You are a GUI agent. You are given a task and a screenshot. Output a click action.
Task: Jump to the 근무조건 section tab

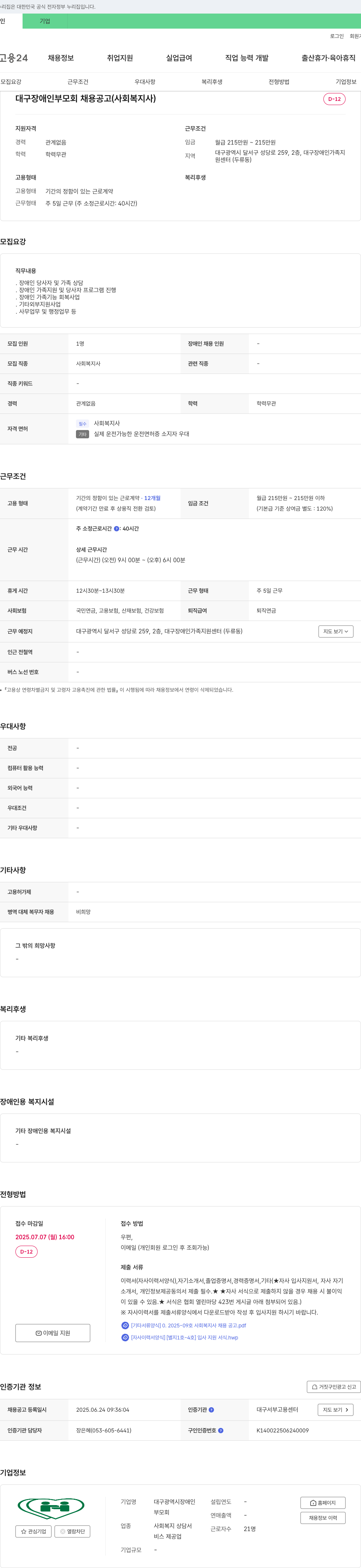(78, 82)
